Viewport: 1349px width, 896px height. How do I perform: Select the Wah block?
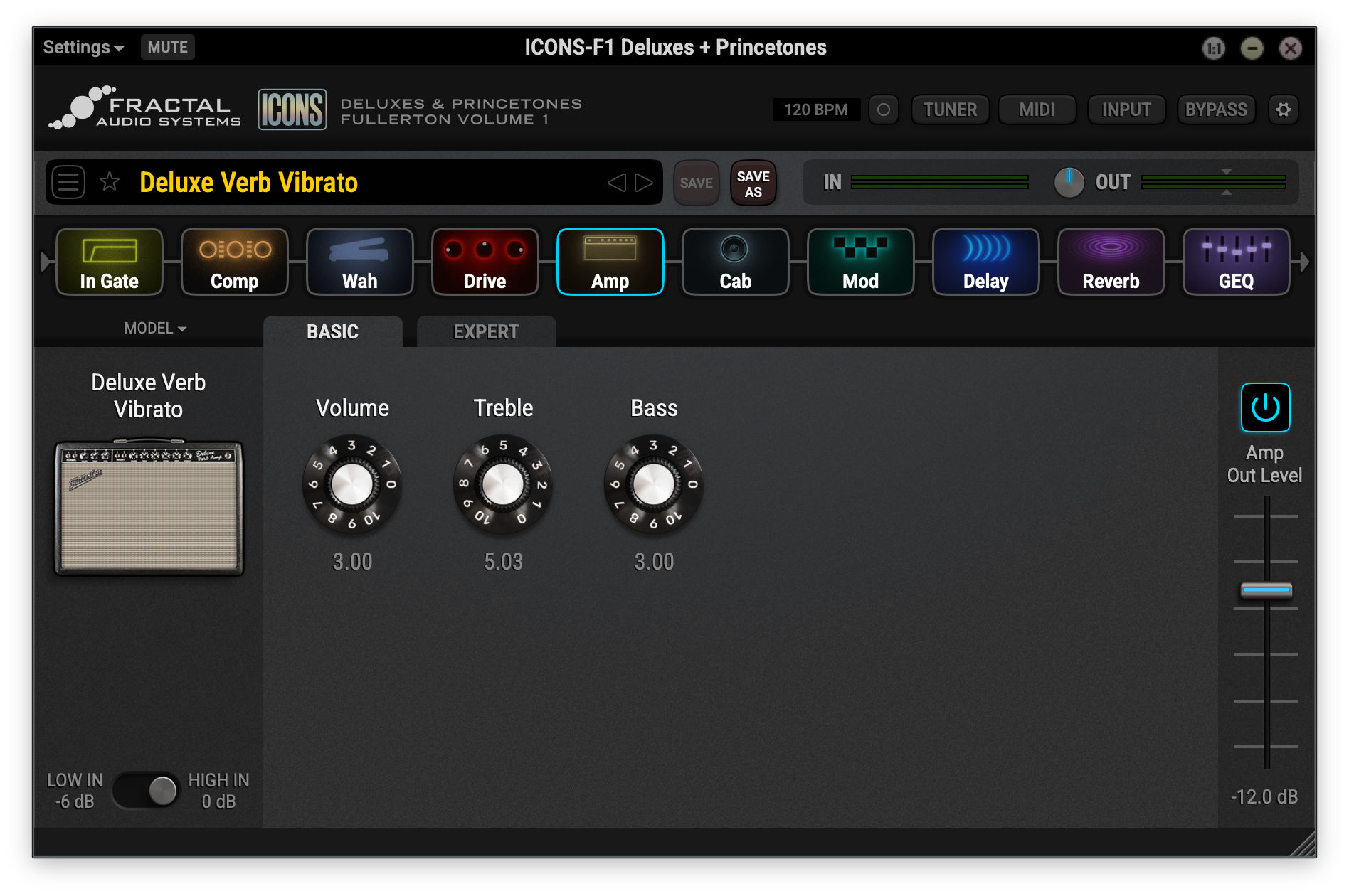point(359,262)
